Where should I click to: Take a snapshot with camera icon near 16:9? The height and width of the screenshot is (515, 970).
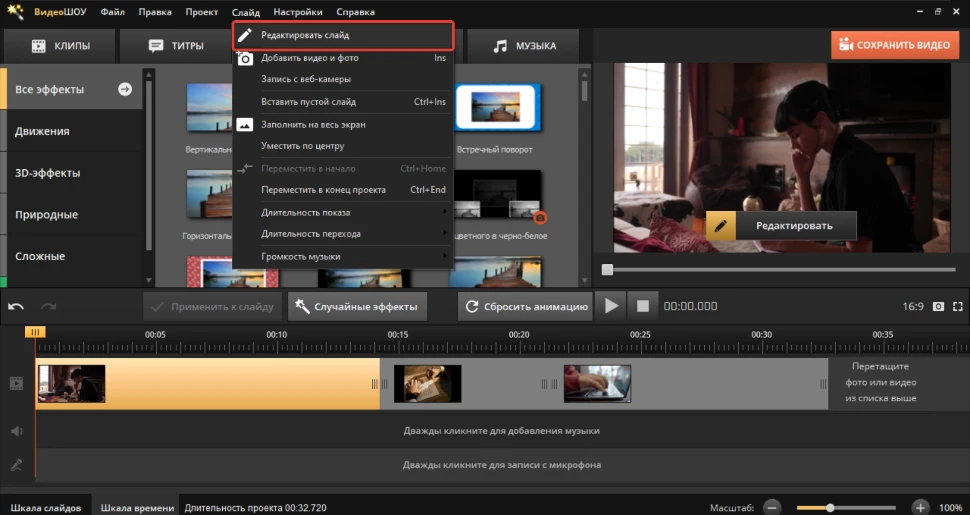coord(938,306)
